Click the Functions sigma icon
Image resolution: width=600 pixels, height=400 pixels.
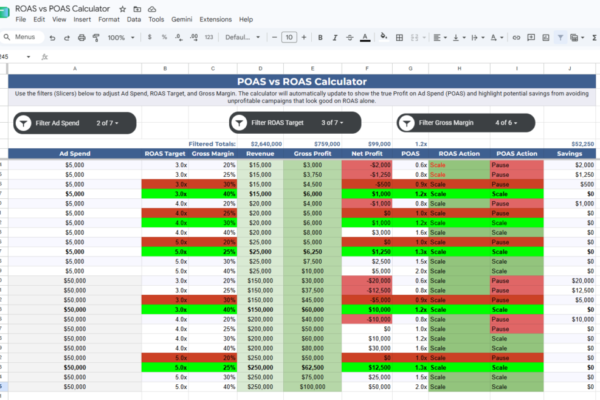point(594,38)
